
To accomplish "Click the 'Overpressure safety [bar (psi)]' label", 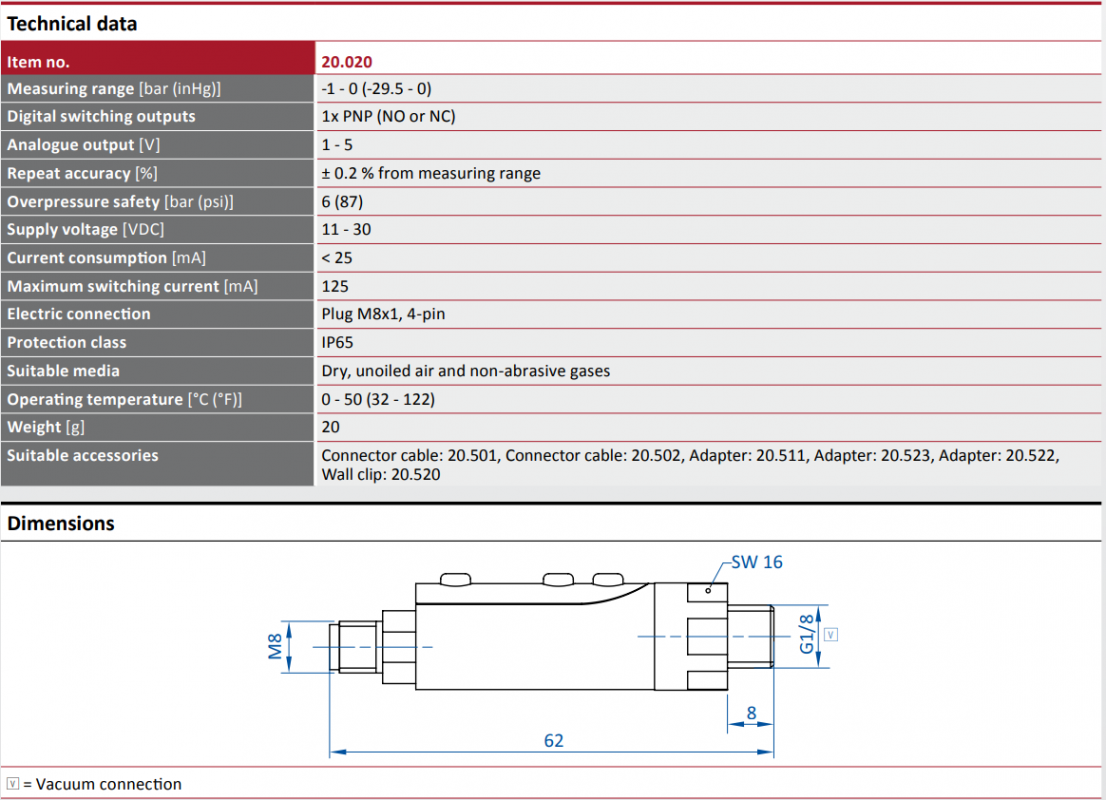I will pyautogui.click(x=120, y=202).
